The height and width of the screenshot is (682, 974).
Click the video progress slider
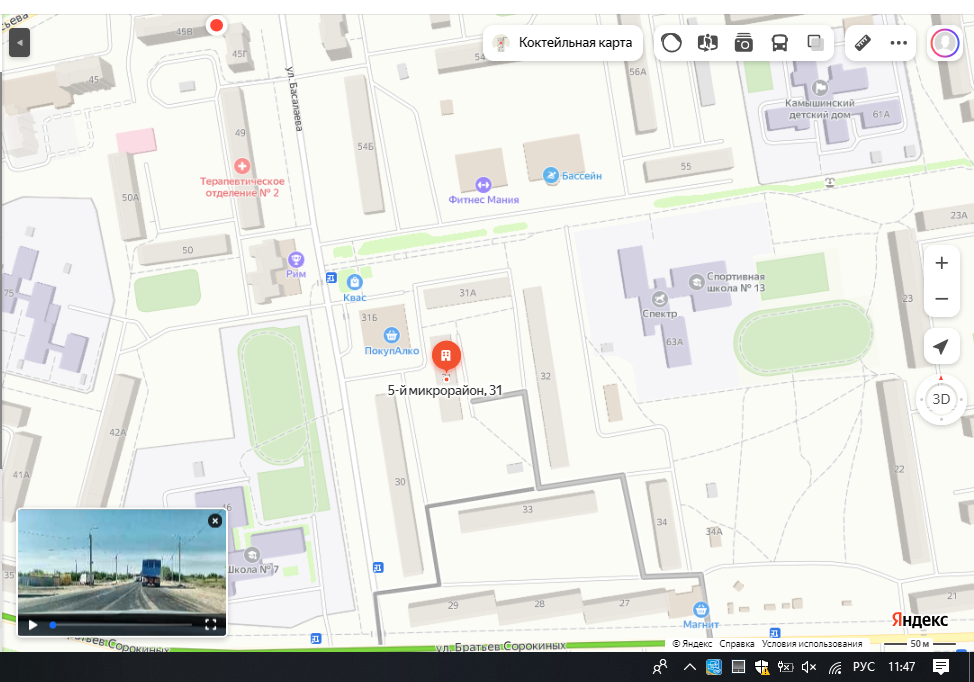pyautogui.click(x=122, y=625)
